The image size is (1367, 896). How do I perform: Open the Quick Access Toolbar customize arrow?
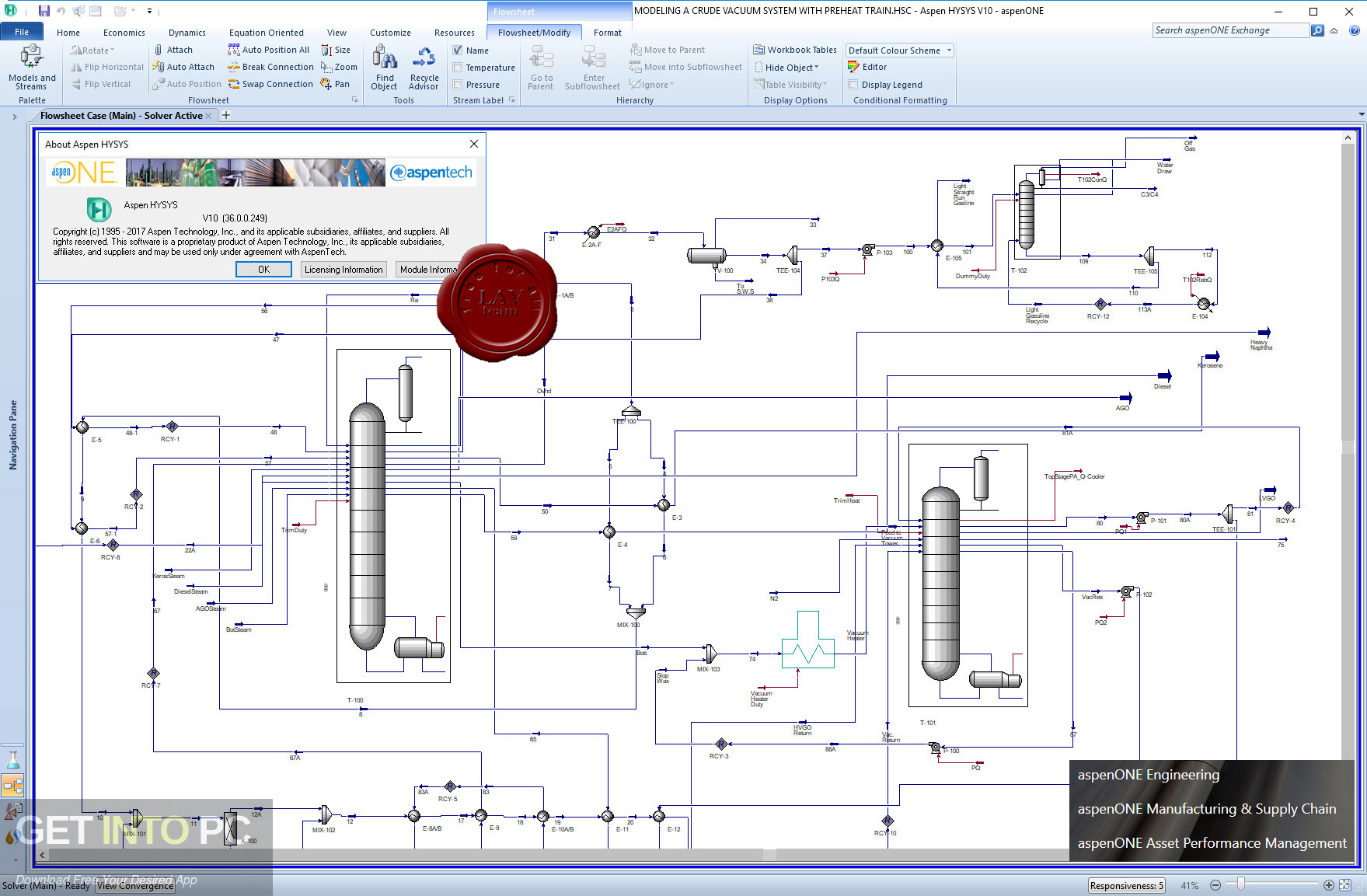pos(149,11)
